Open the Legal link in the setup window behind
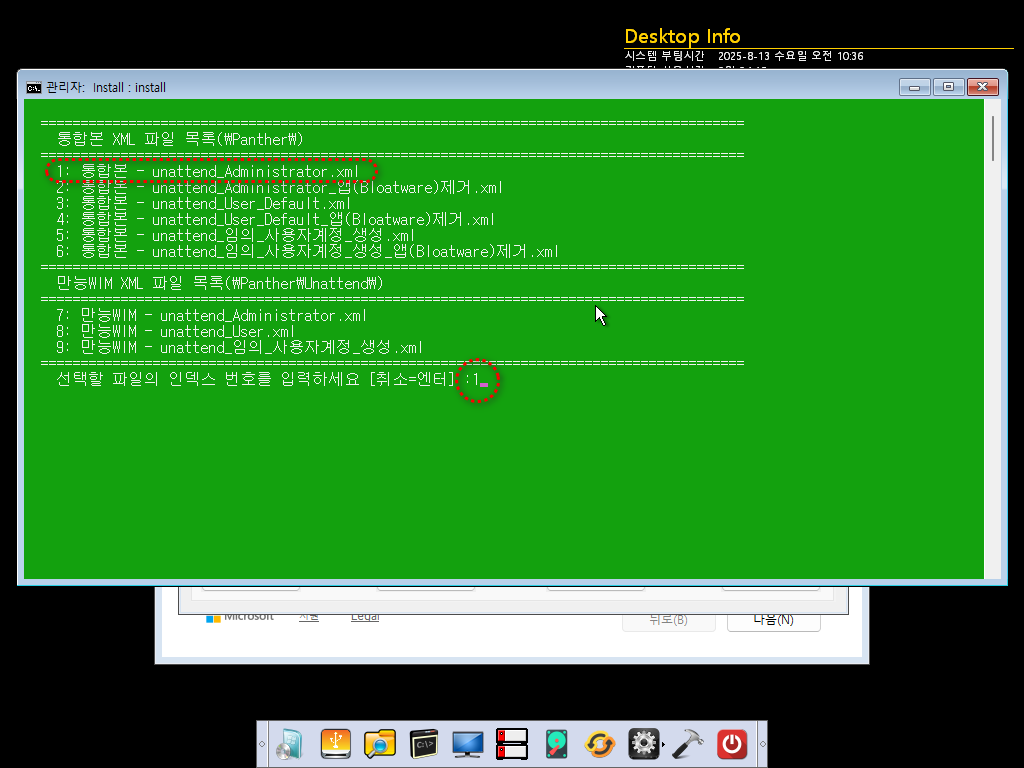 pos(365,616)
